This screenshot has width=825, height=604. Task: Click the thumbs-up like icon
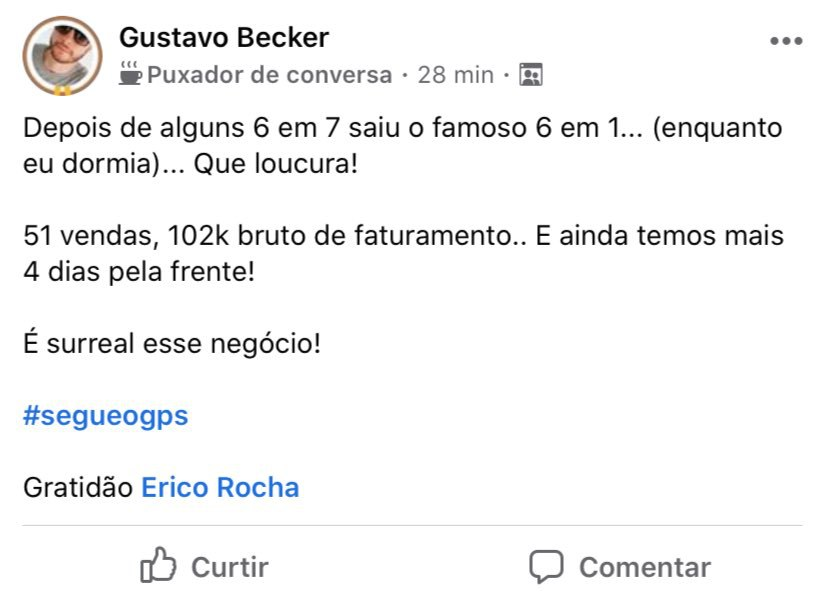158,565
